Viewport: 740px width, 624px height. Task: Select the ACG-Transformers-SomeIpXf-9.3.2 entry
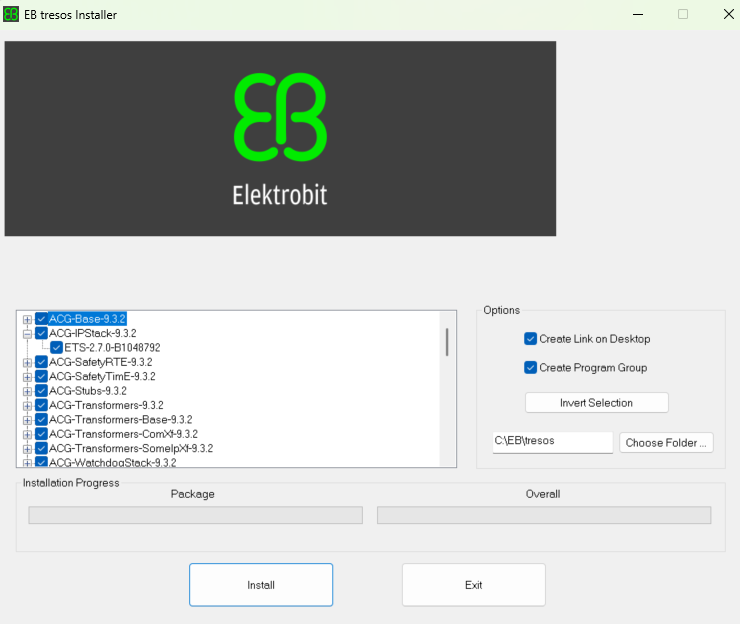[130, 449]
